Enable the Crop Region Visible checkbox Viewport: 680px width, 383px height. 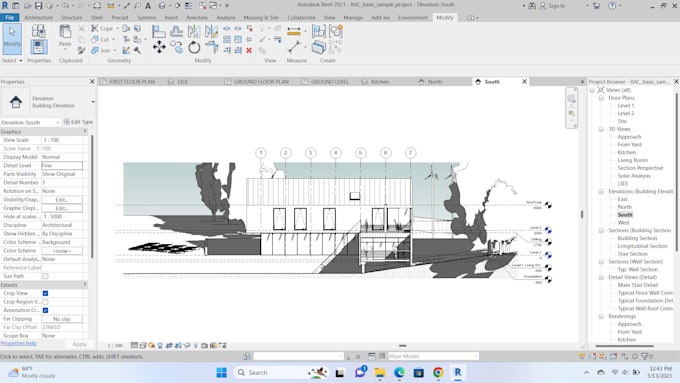45,301
